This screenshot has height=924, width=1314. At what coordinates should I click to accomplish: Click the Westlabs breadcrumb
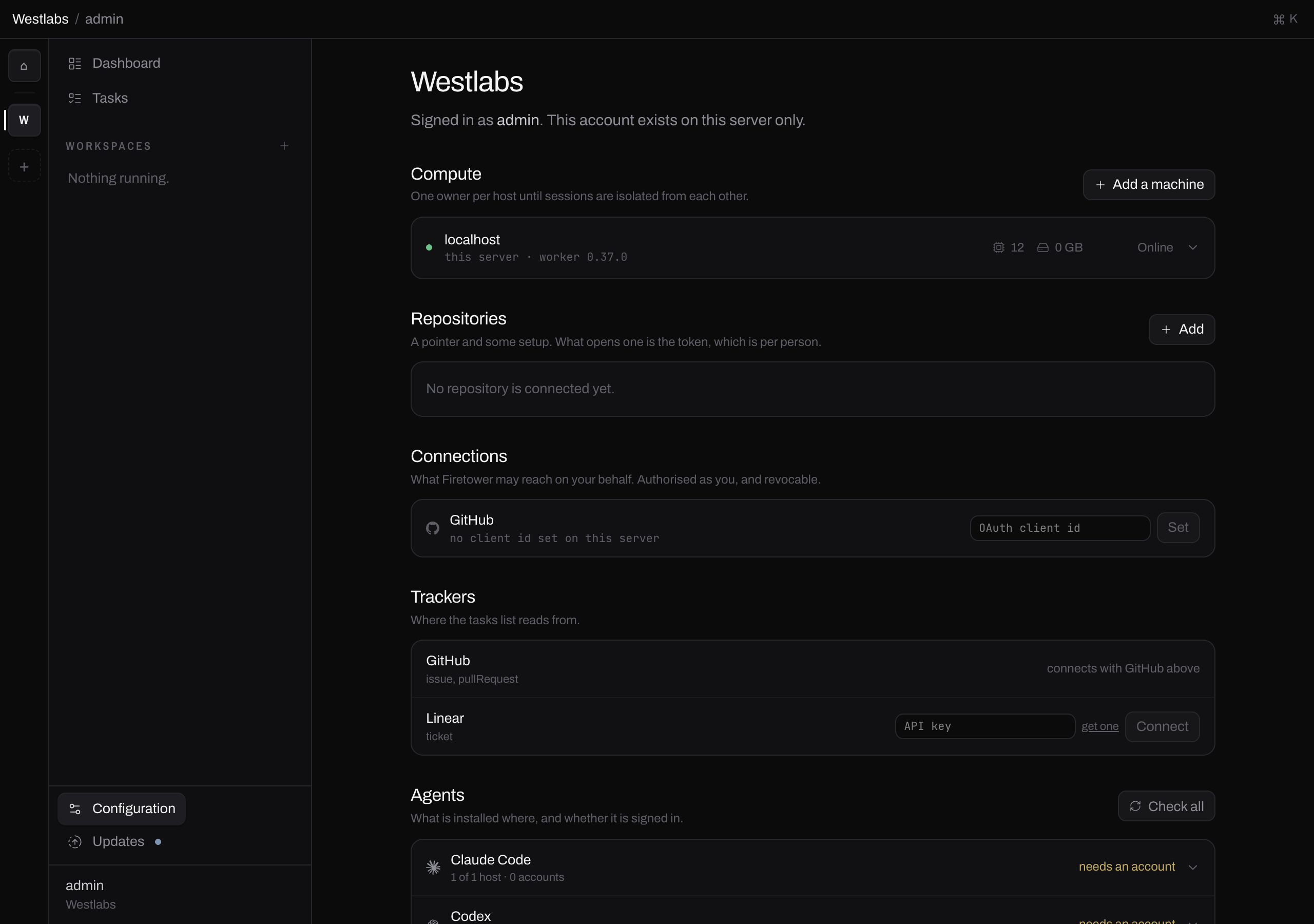40,19
